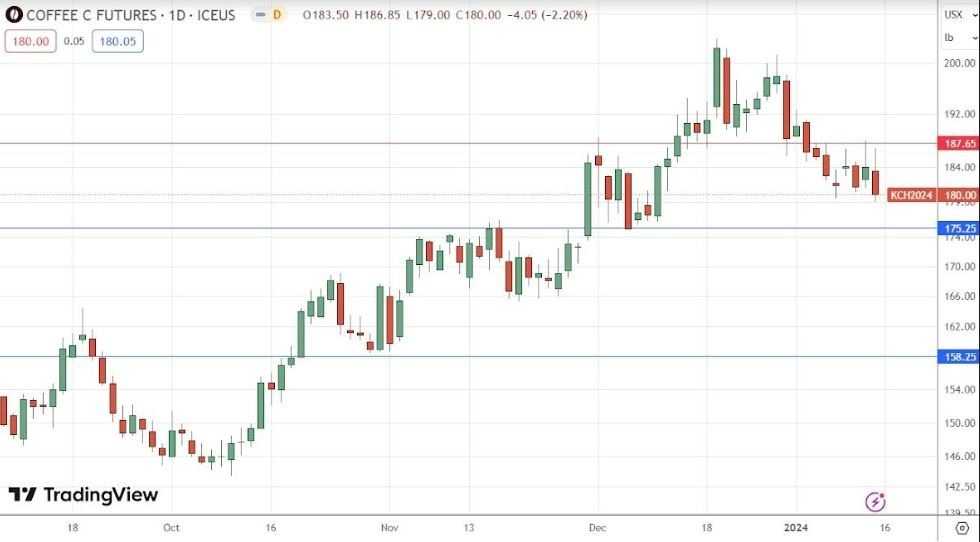Click the current price 180.00 axis label
Screen dimensions: 980x542
(x=959, y=195)
